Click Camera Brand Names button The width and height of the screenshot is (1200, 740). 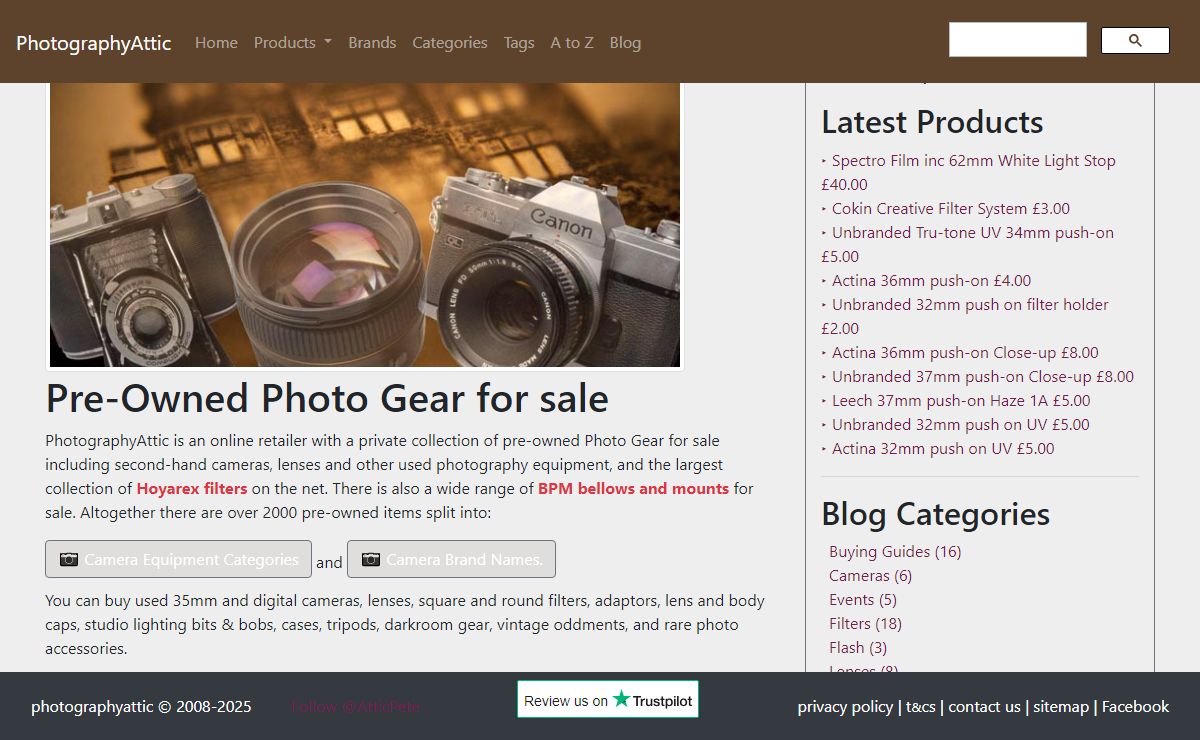(x=451, y=559)
